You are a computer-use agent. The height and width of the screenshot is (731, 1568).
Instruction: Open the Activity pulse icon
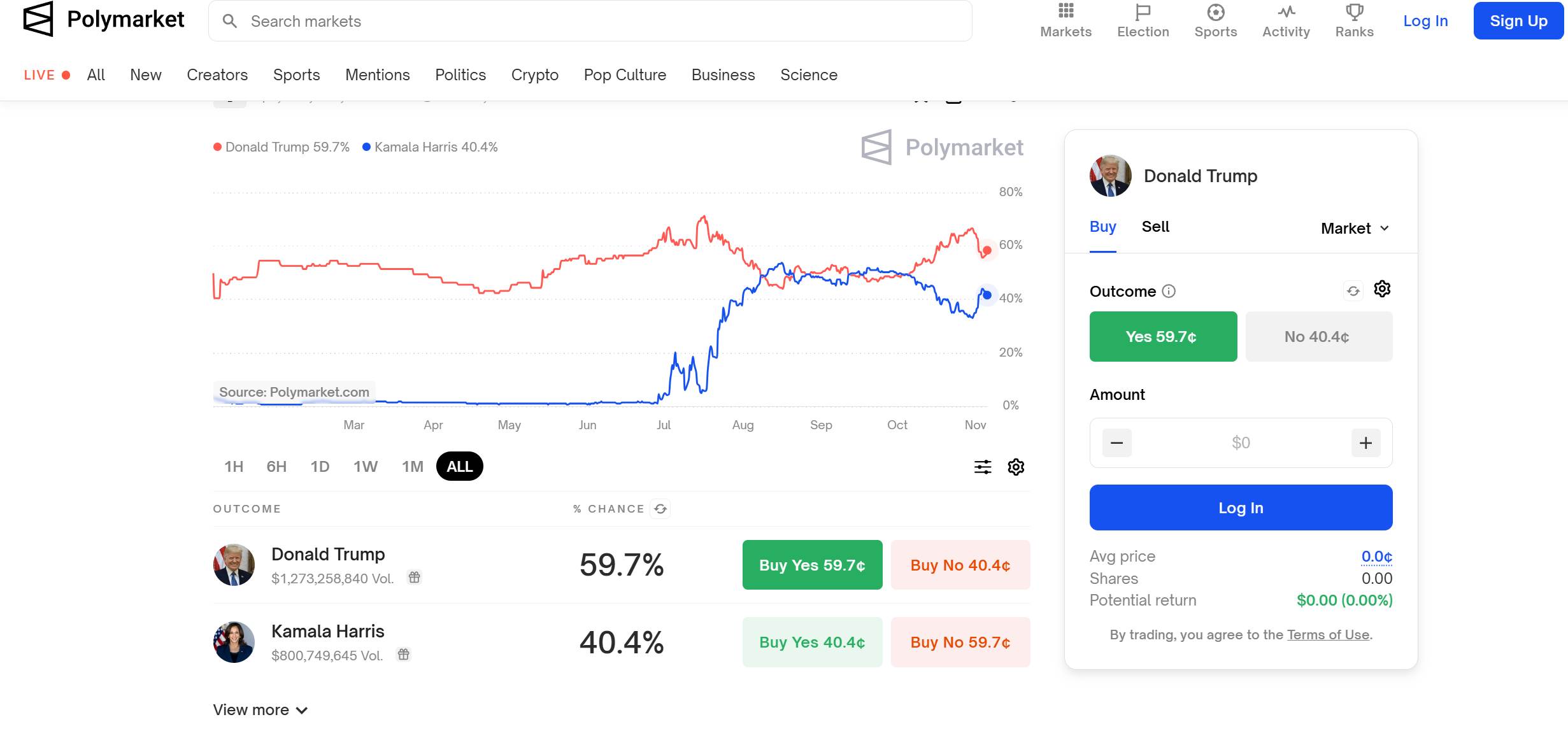(x=1286, y=11)
